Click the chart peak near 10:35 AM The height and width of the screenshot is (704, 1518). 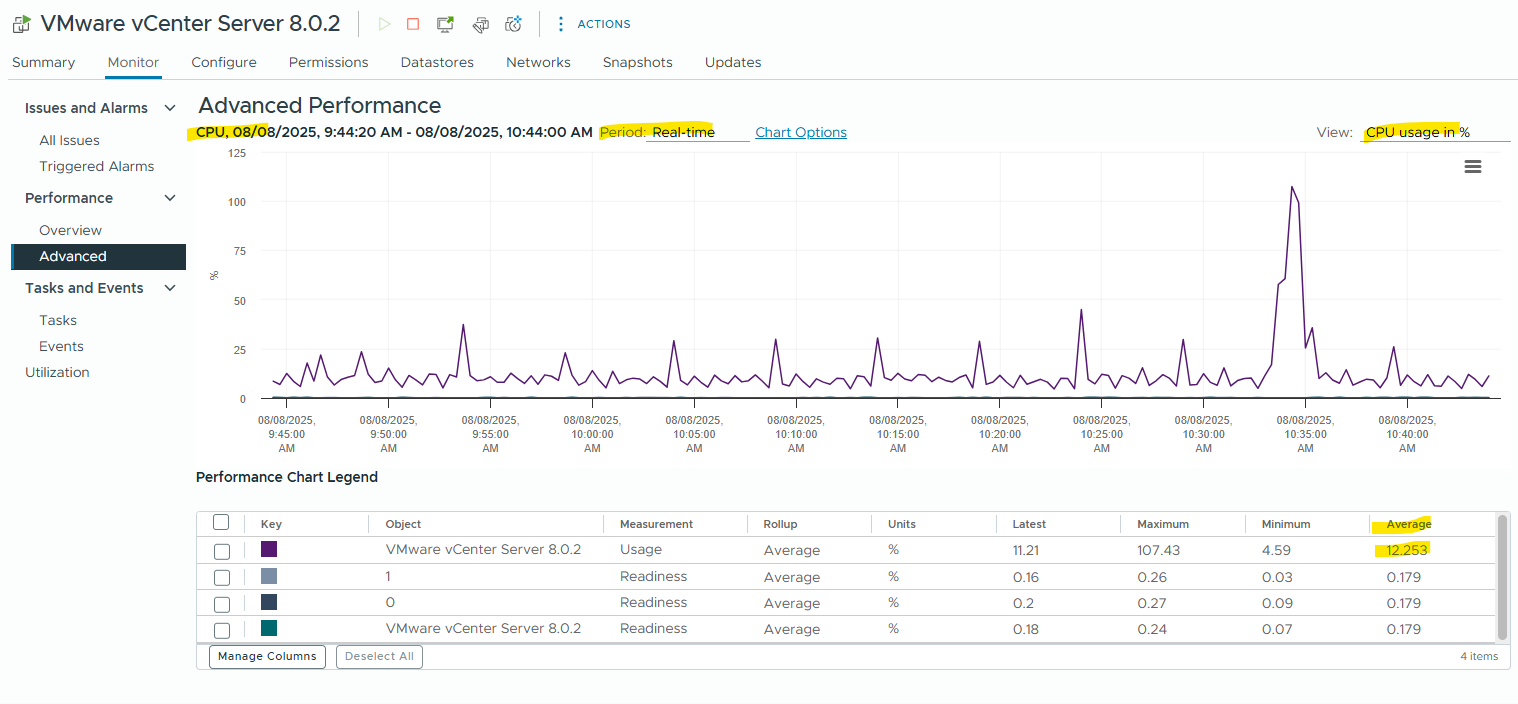pyautogui.click(x=1292, y=187)
